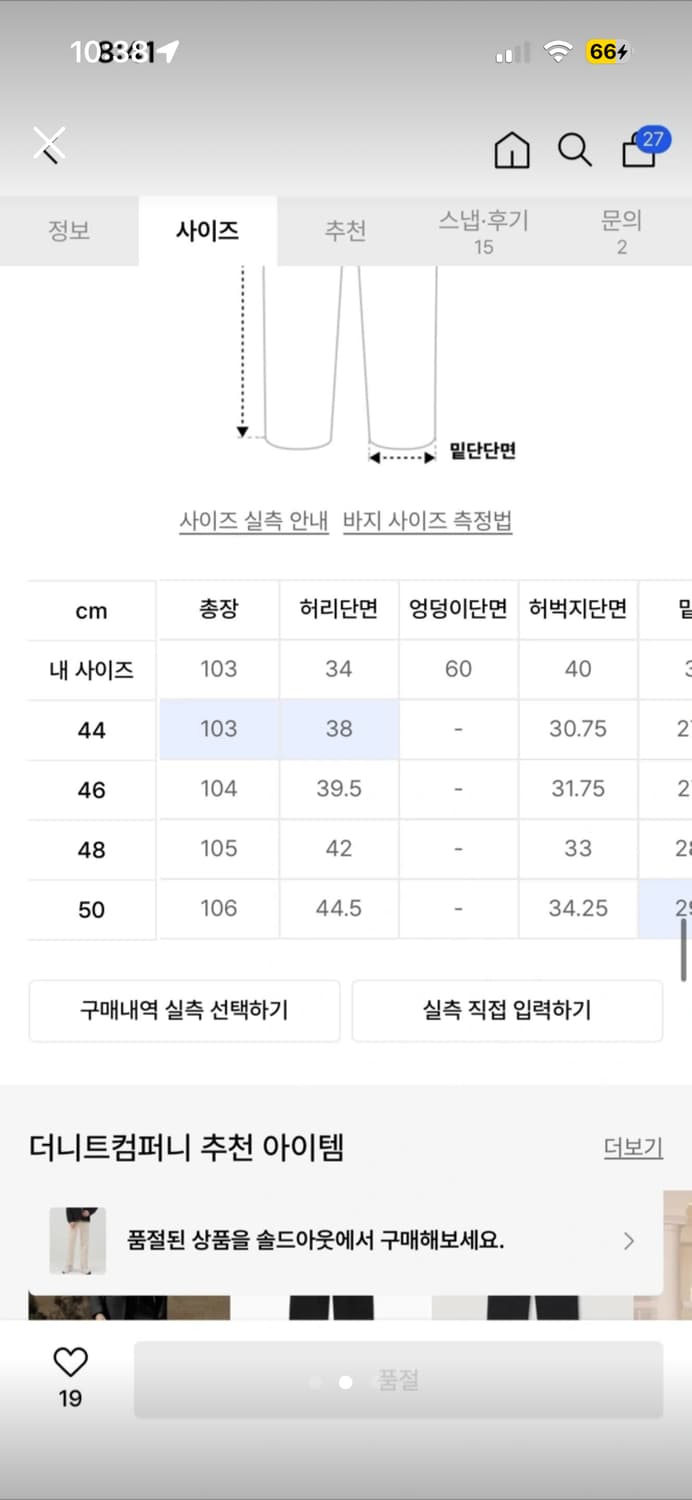Viewport: 692px width, 1500px height.
Task: Tap the pants thumbnail in the sold-out banner
Action: 78,1240
